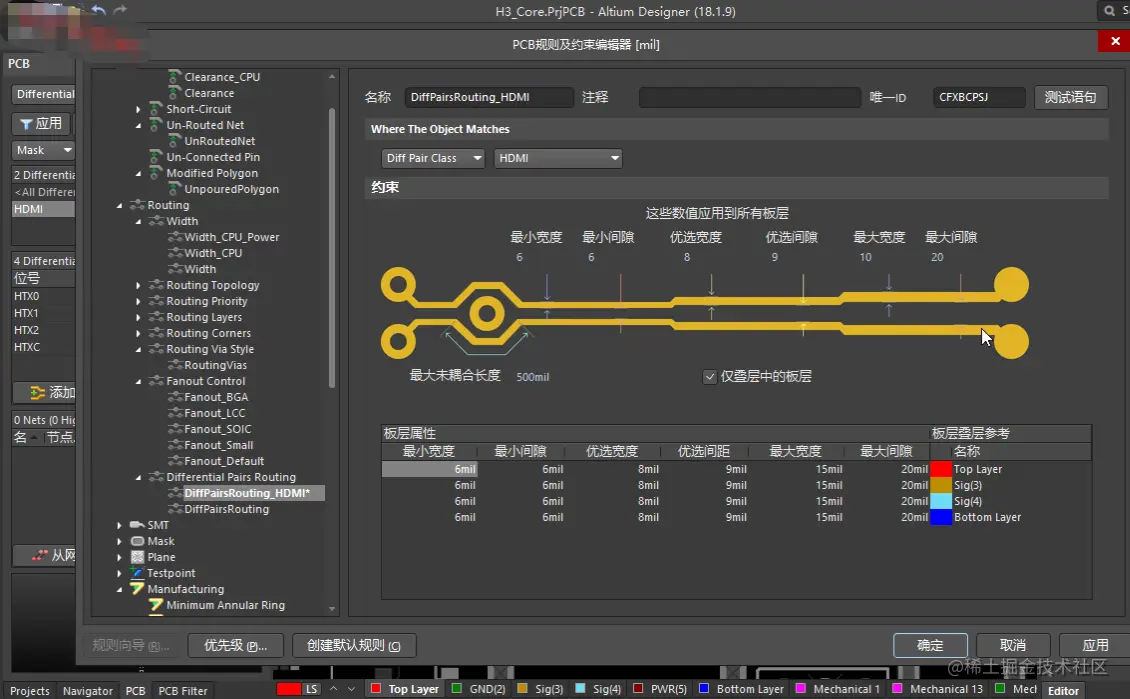Screen dimensions: 1130x699
Task: Open the Diff Pair Class dropdown
Action: (432, 158)
